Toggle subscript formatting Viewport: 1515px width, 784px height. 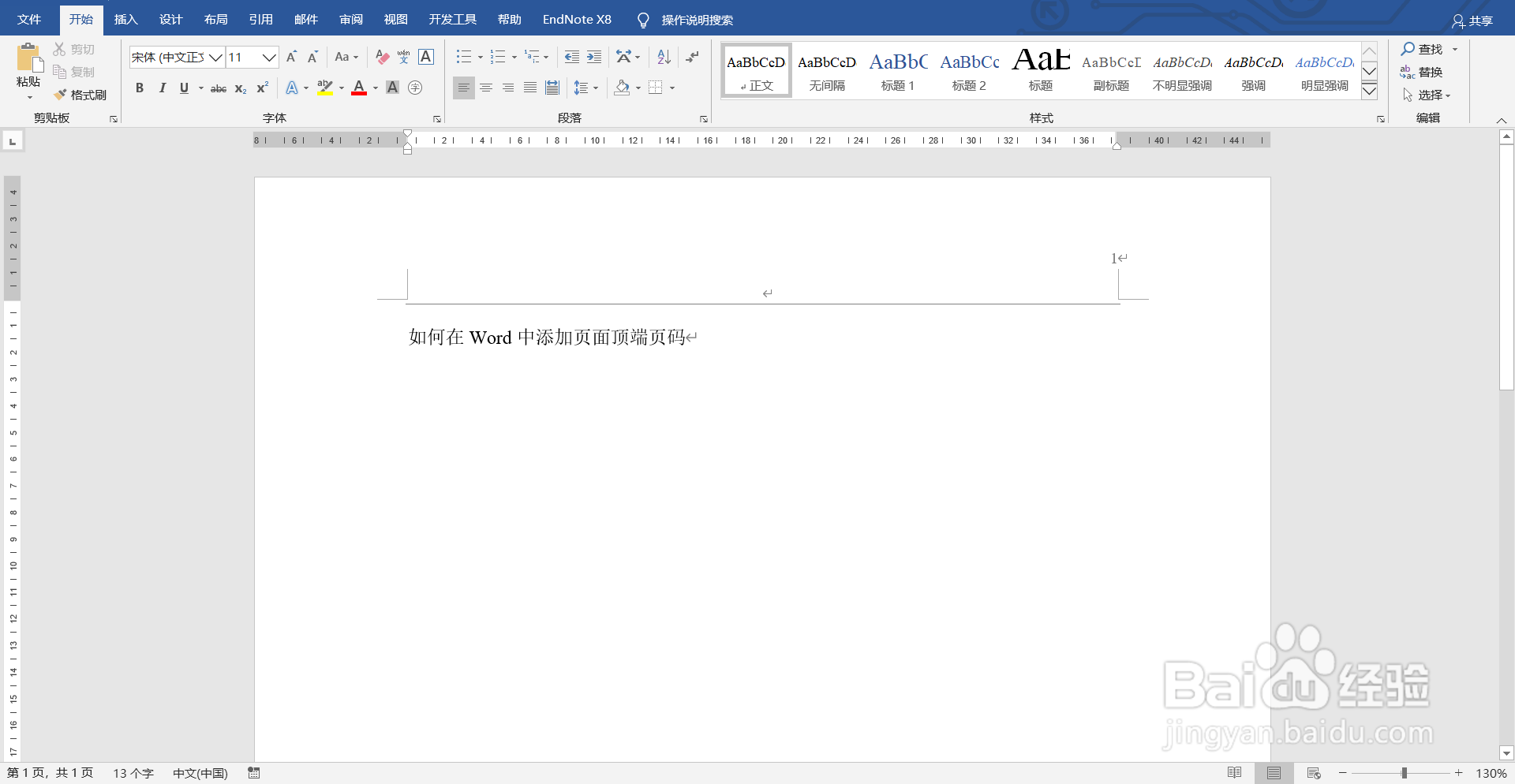pyautogui.click(x=240, y=88)
